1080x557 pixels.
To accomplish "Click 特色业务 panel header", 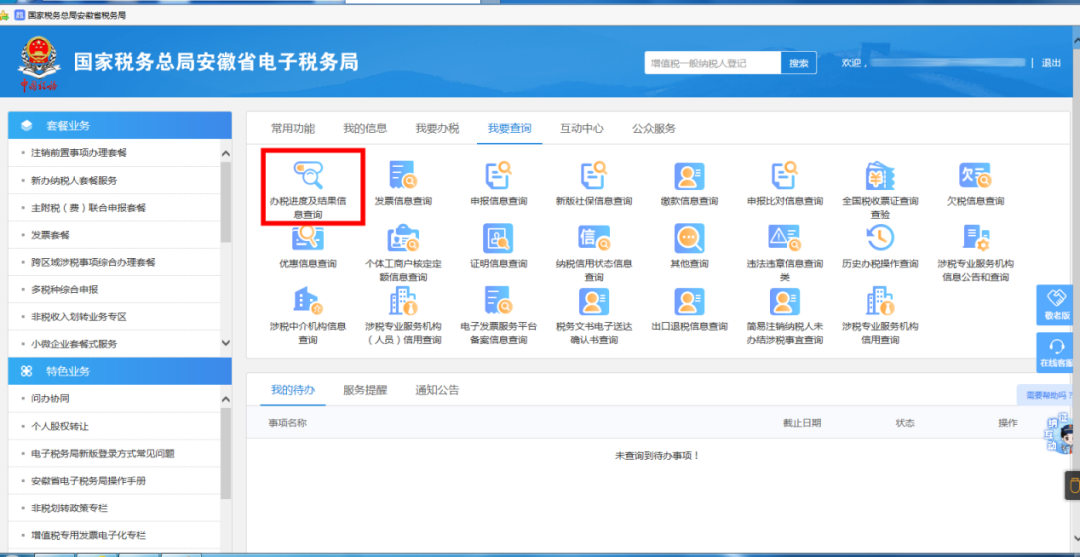I will (120, 371).
